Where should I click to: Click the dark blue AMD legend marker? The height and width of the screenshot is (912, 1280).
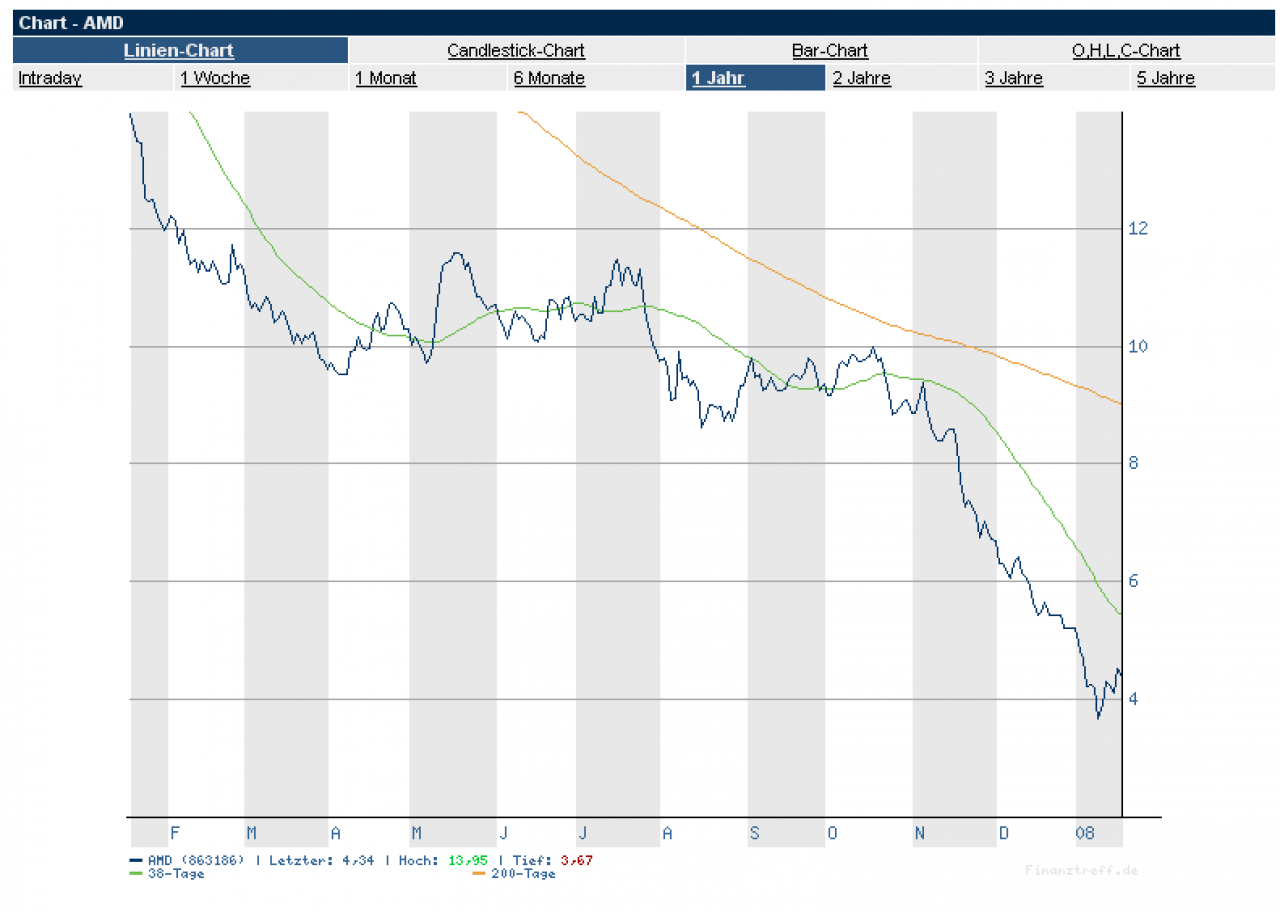136,860
